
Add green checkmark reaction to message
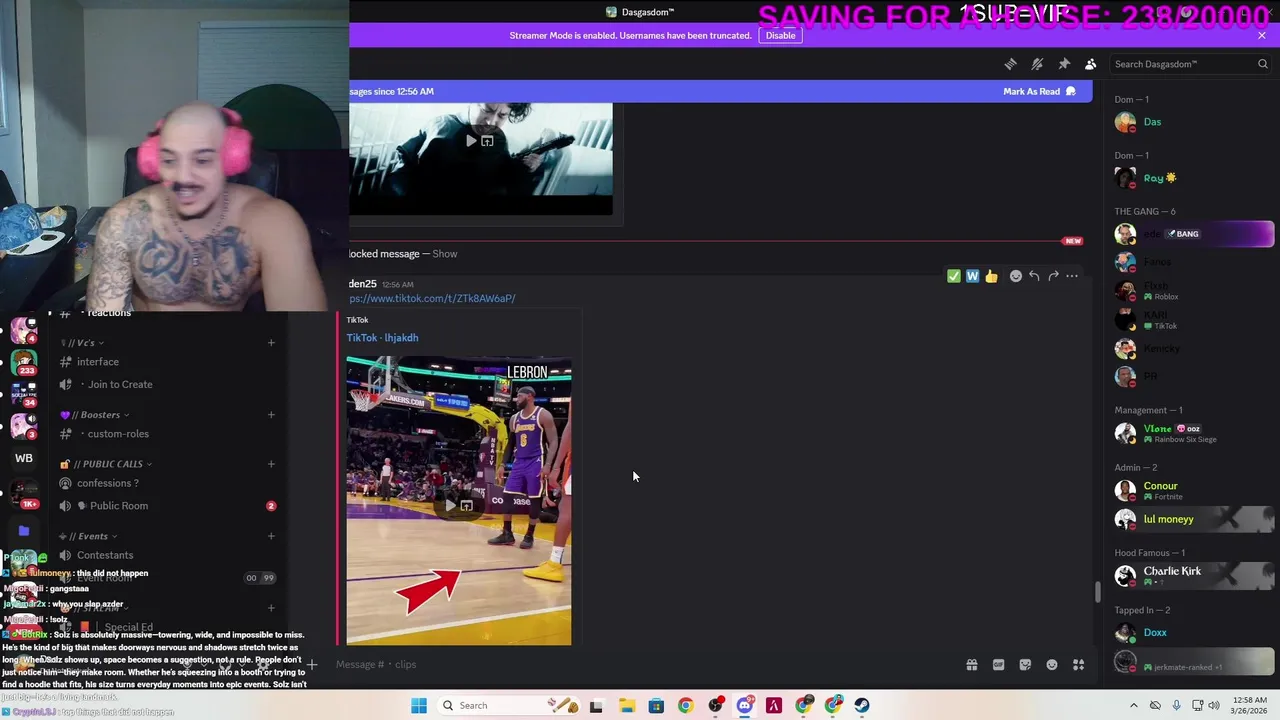(954, 276)
